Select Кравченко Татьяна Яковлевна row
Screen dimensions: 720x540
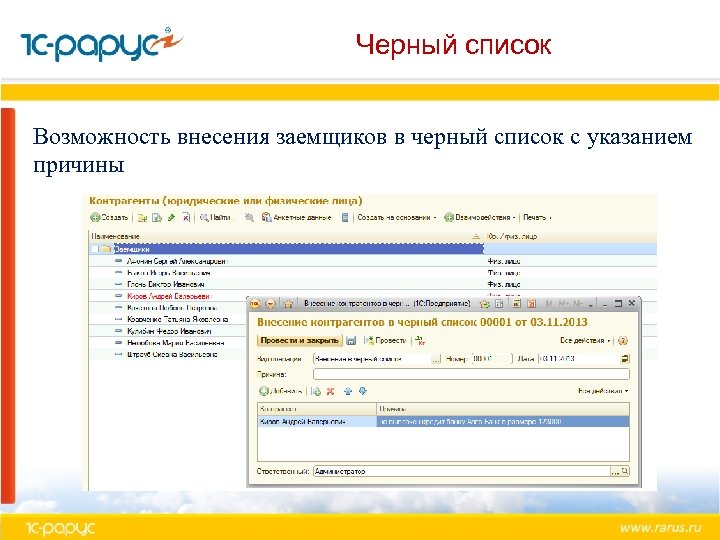pos(178,319)
